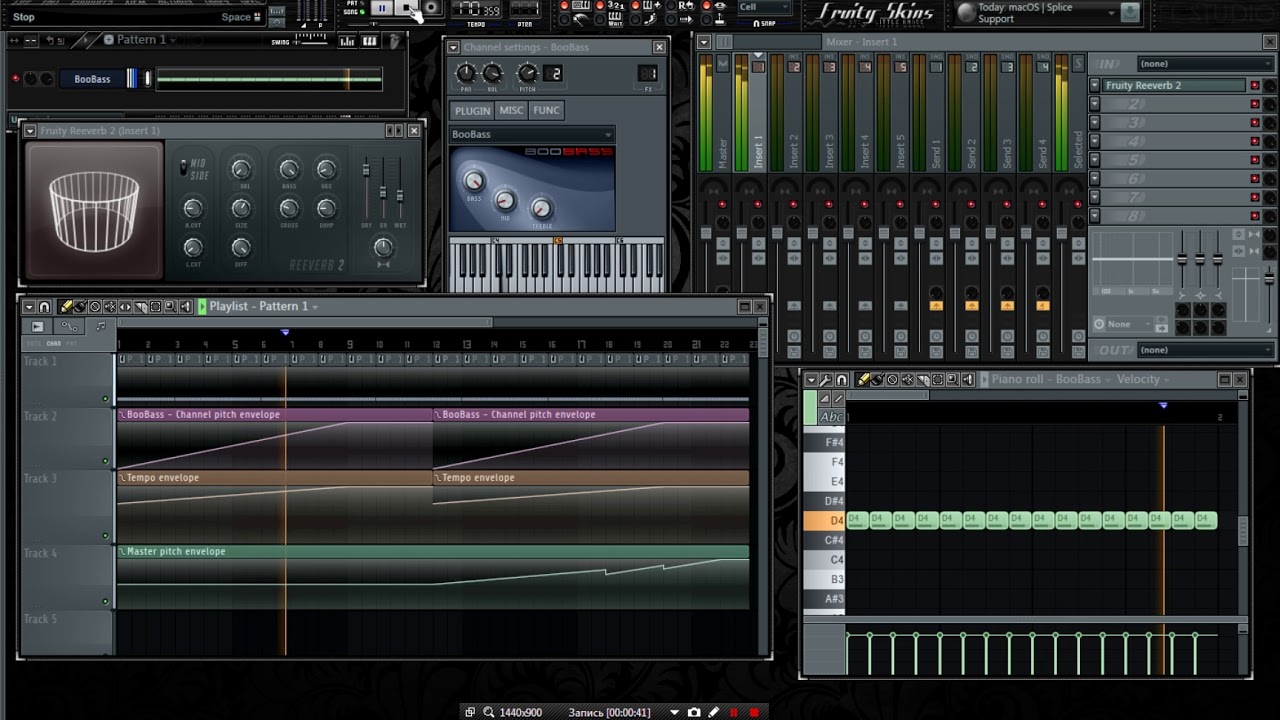
Task: Open the Channel settings window menu arrow
Action: (x=453, y=48)
